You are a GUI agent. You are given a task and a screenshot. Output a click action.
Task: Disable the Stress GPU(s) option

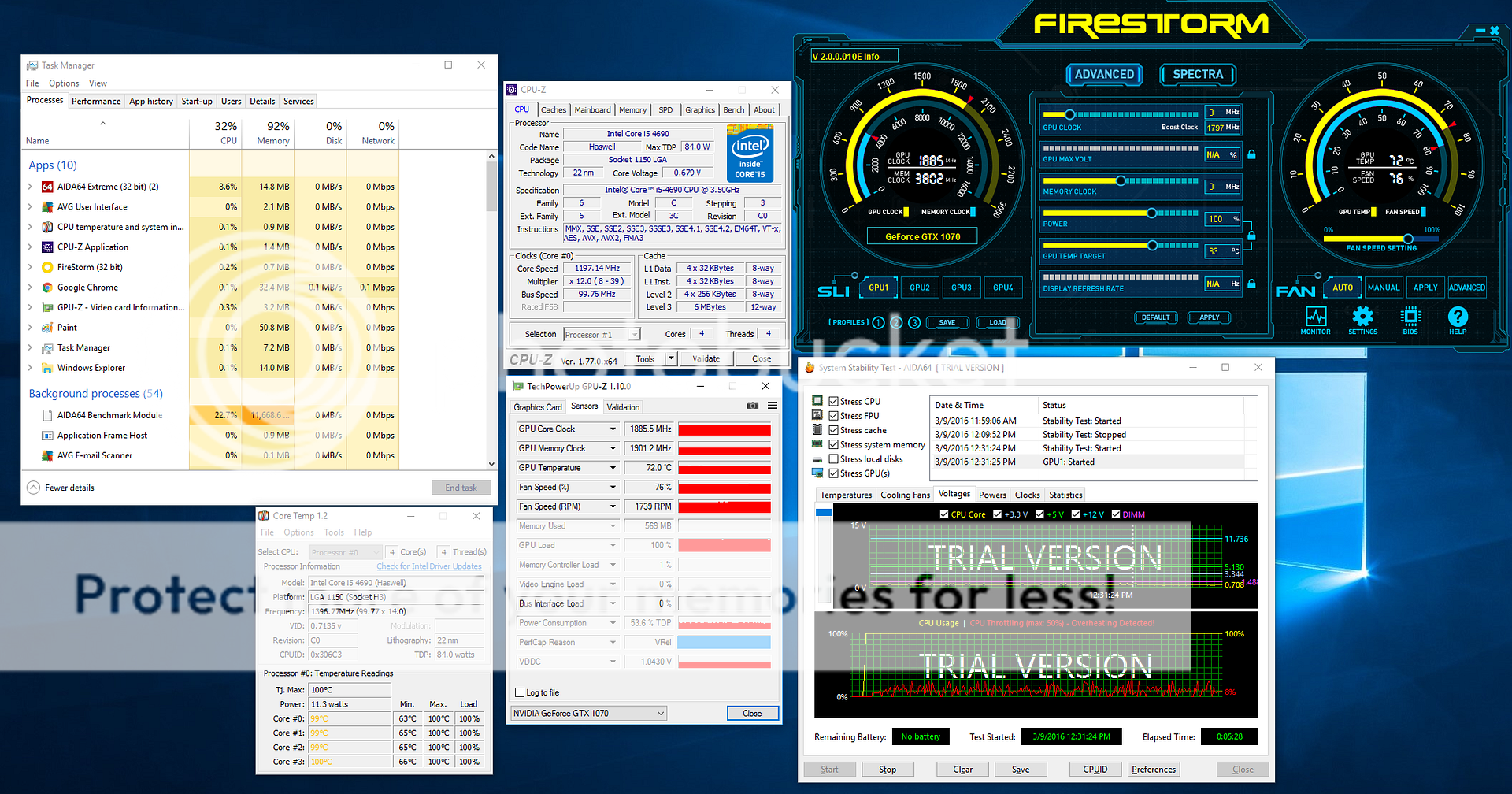[x=833, y=473]
